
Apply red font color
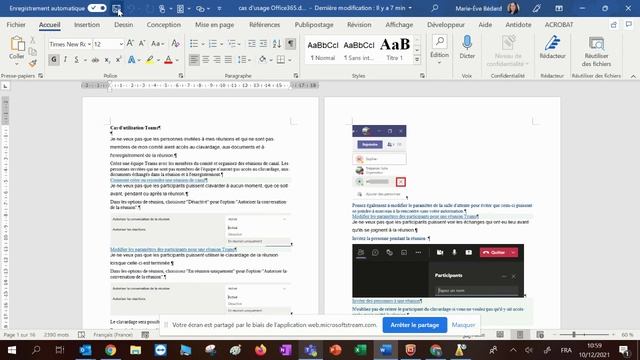coord(168,60)
